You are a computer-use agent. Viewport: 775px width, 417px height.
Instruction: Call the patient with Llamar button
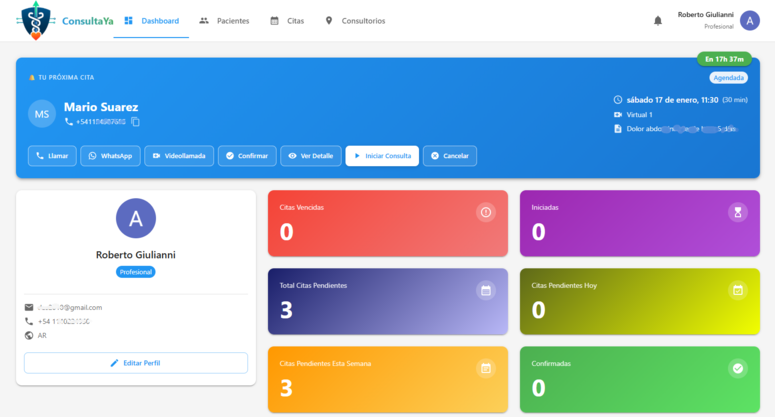coord(52,156)
